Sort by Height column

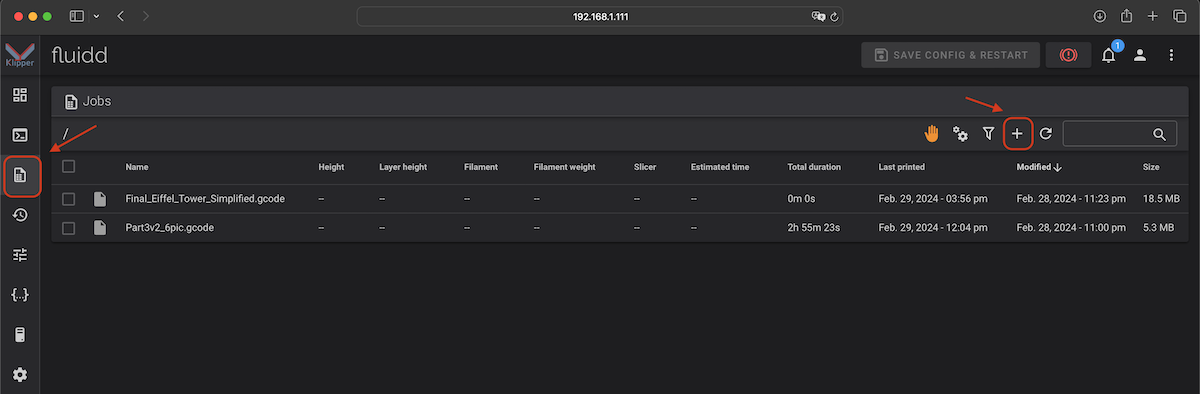click(331, 167)
